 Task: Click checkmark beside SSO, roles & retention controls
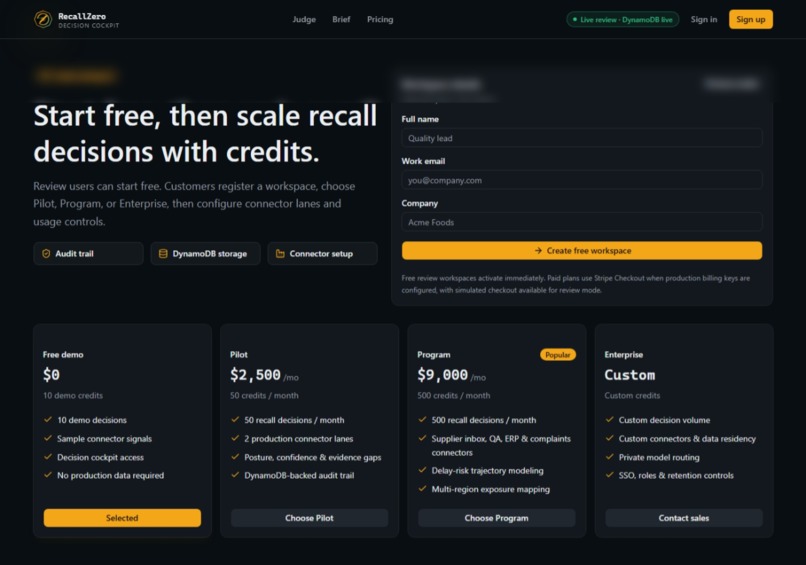[610, 475]
